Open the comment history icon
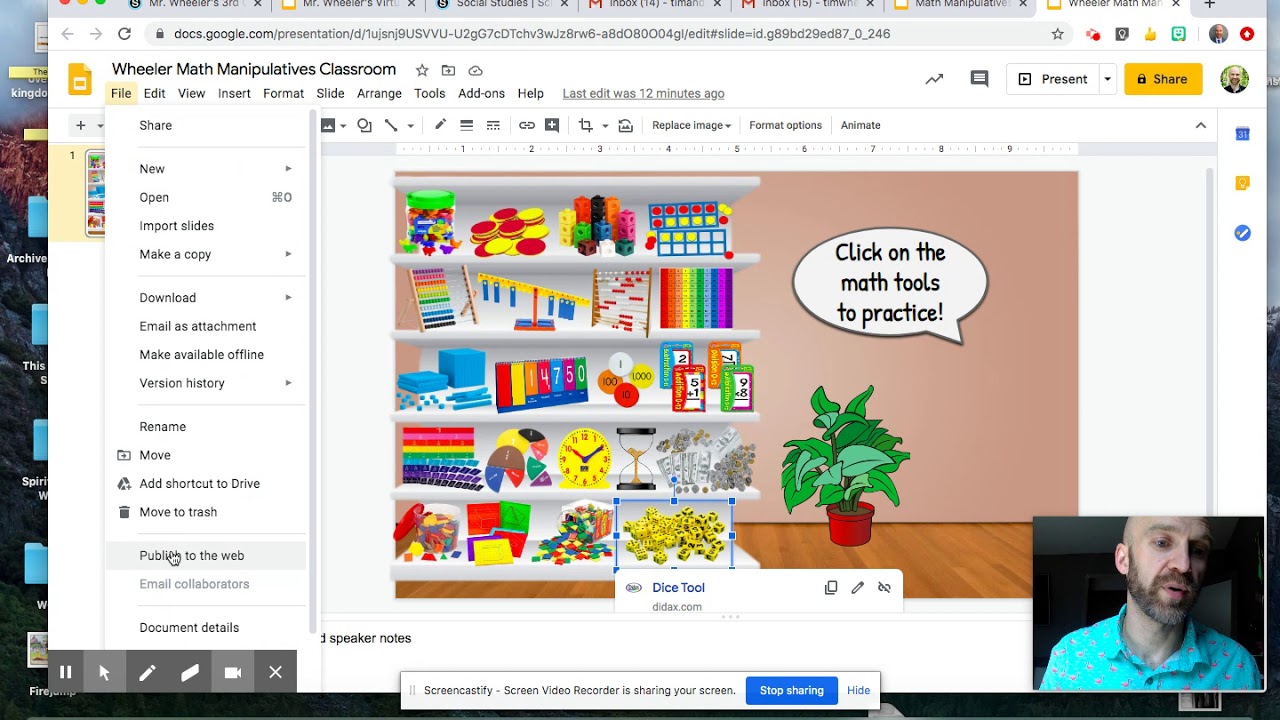Screen dimensions: 1280x720 [x=979, y=79]
